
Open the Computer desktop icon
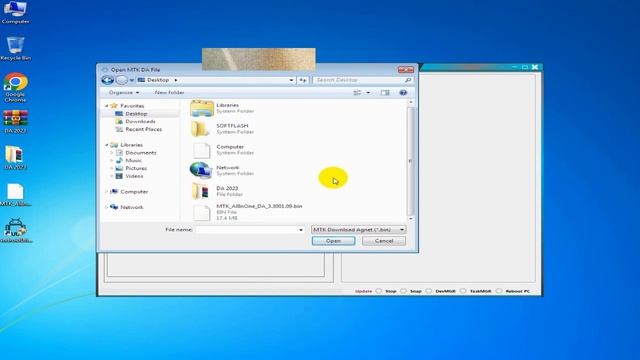point(16,12)
